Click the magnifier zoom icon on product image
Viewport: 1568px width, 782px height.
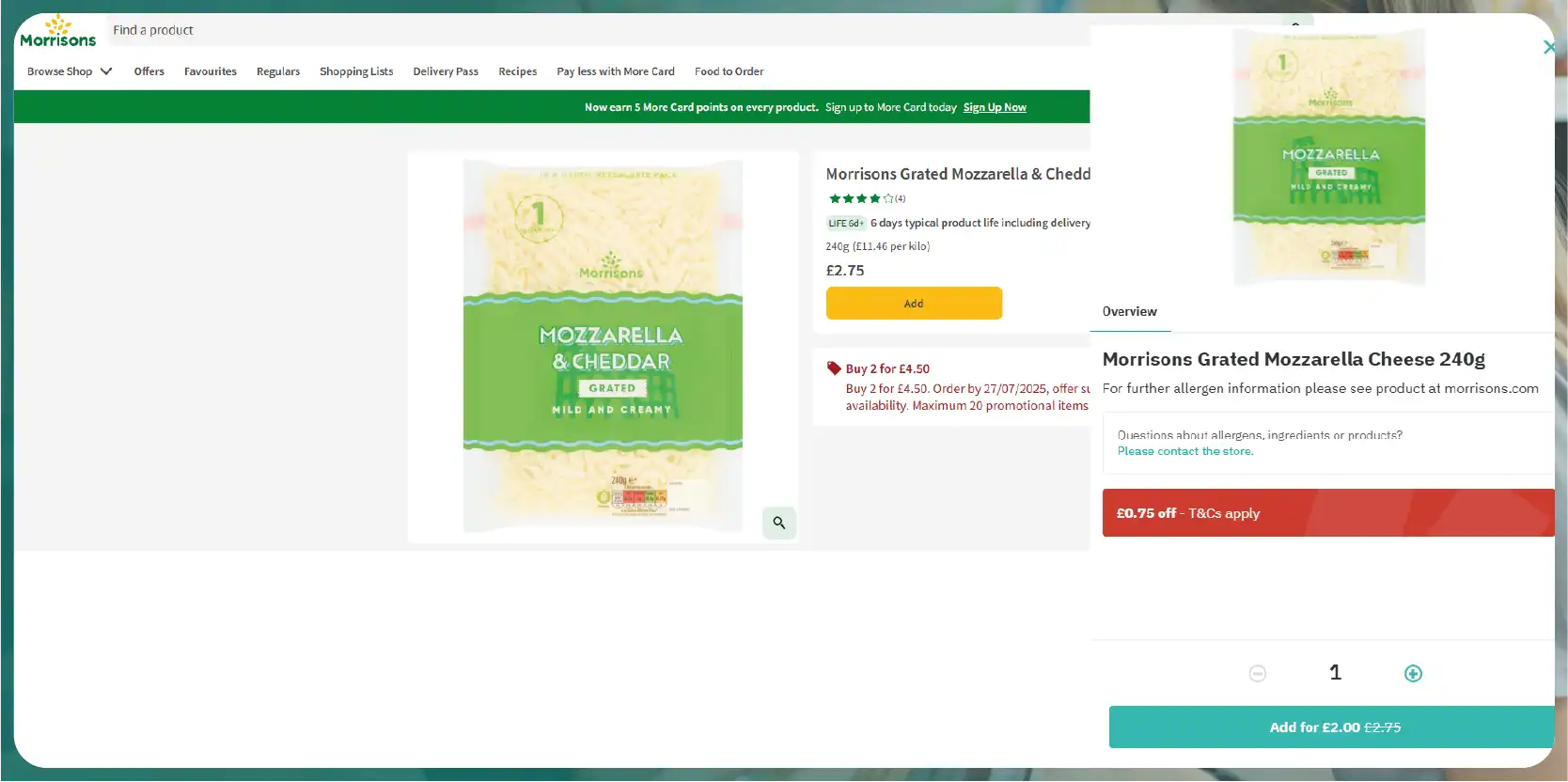click(778, 523)
